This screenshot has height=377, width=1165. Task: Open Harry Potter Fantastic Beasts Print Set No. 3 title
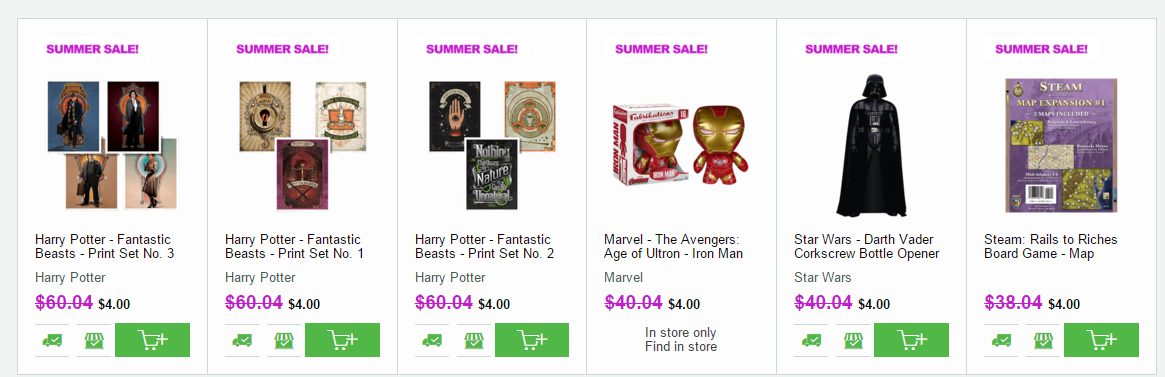[x=104, y=246]
